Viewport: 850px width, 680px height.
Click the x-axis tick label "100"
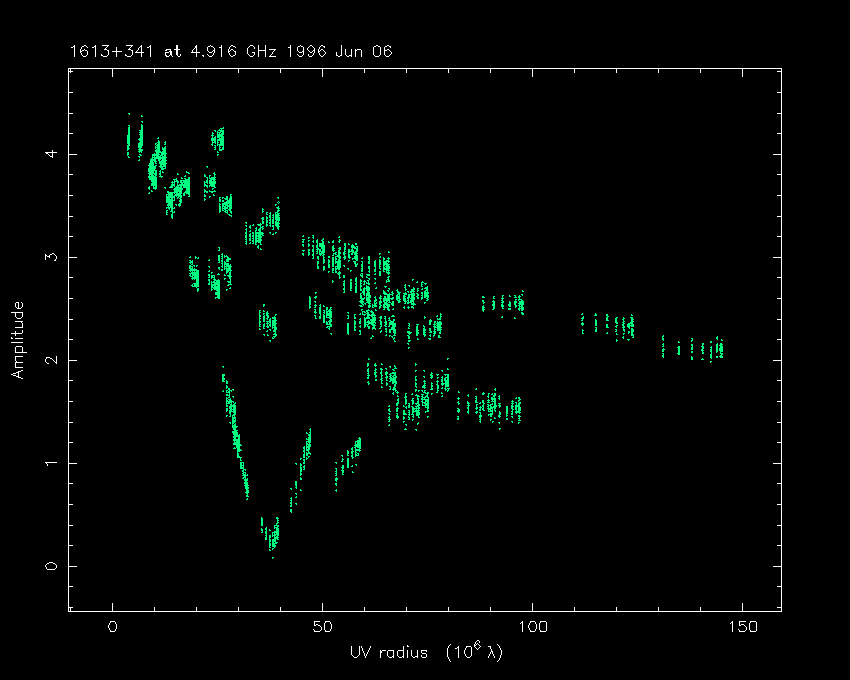coord(532,627)
